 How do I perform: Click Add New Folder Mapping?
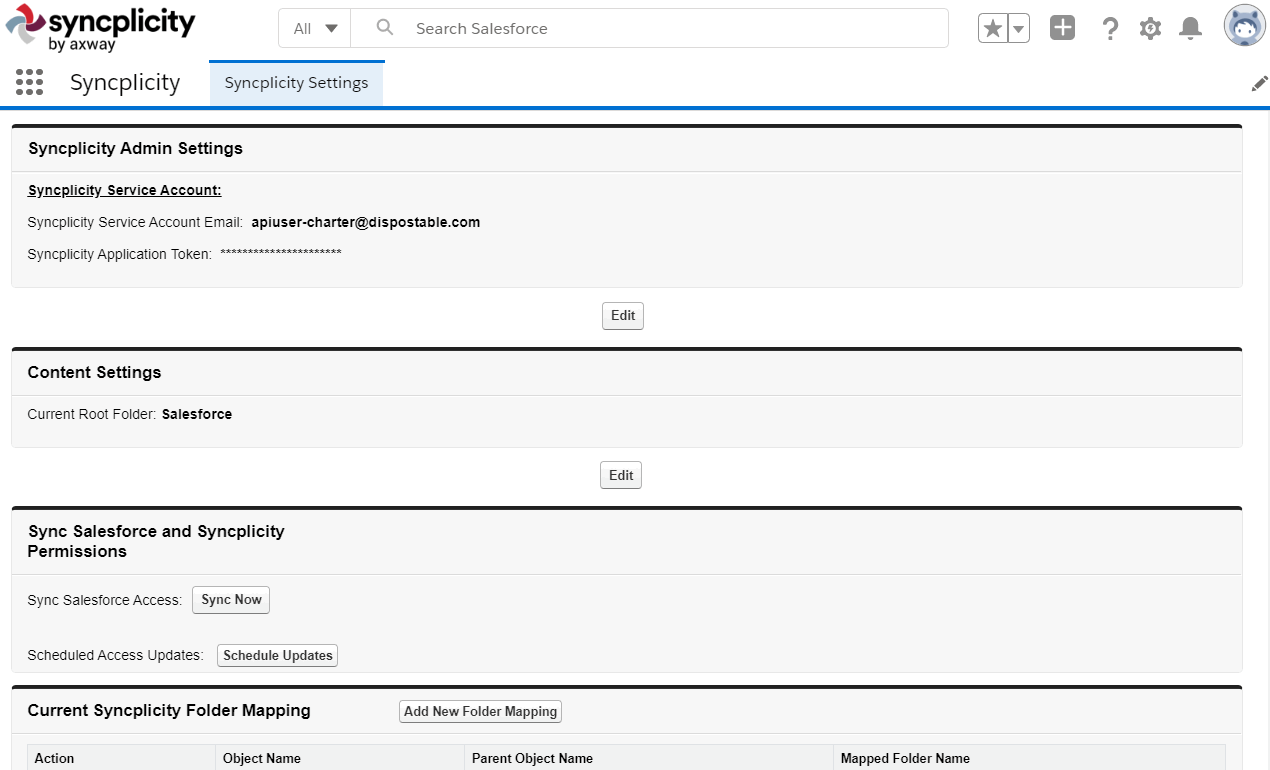pyautogui.click(x=480, y=711)
